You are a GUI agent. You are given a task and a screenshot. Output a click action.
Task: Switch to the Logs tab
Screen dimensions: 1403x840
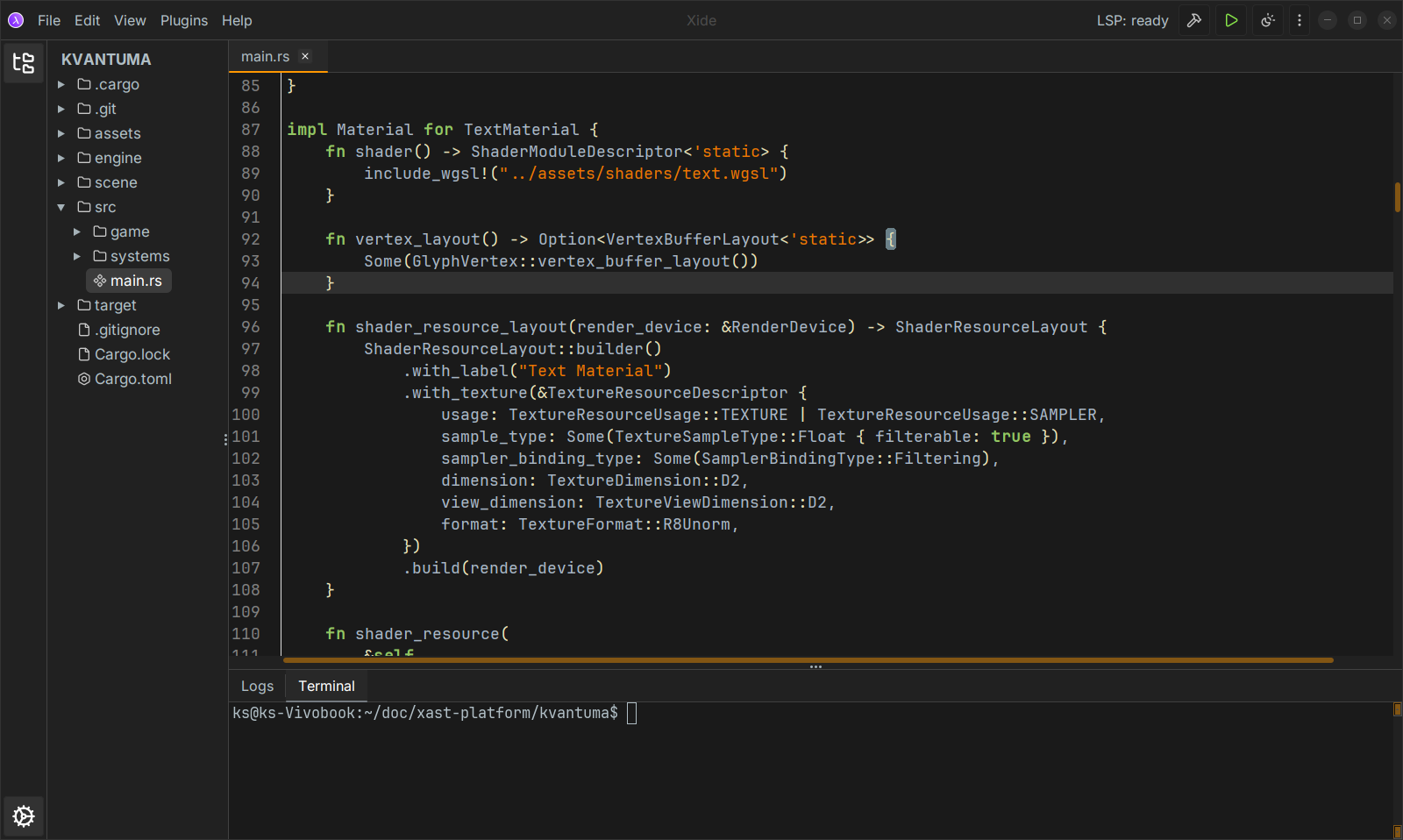tap(257, 686)
